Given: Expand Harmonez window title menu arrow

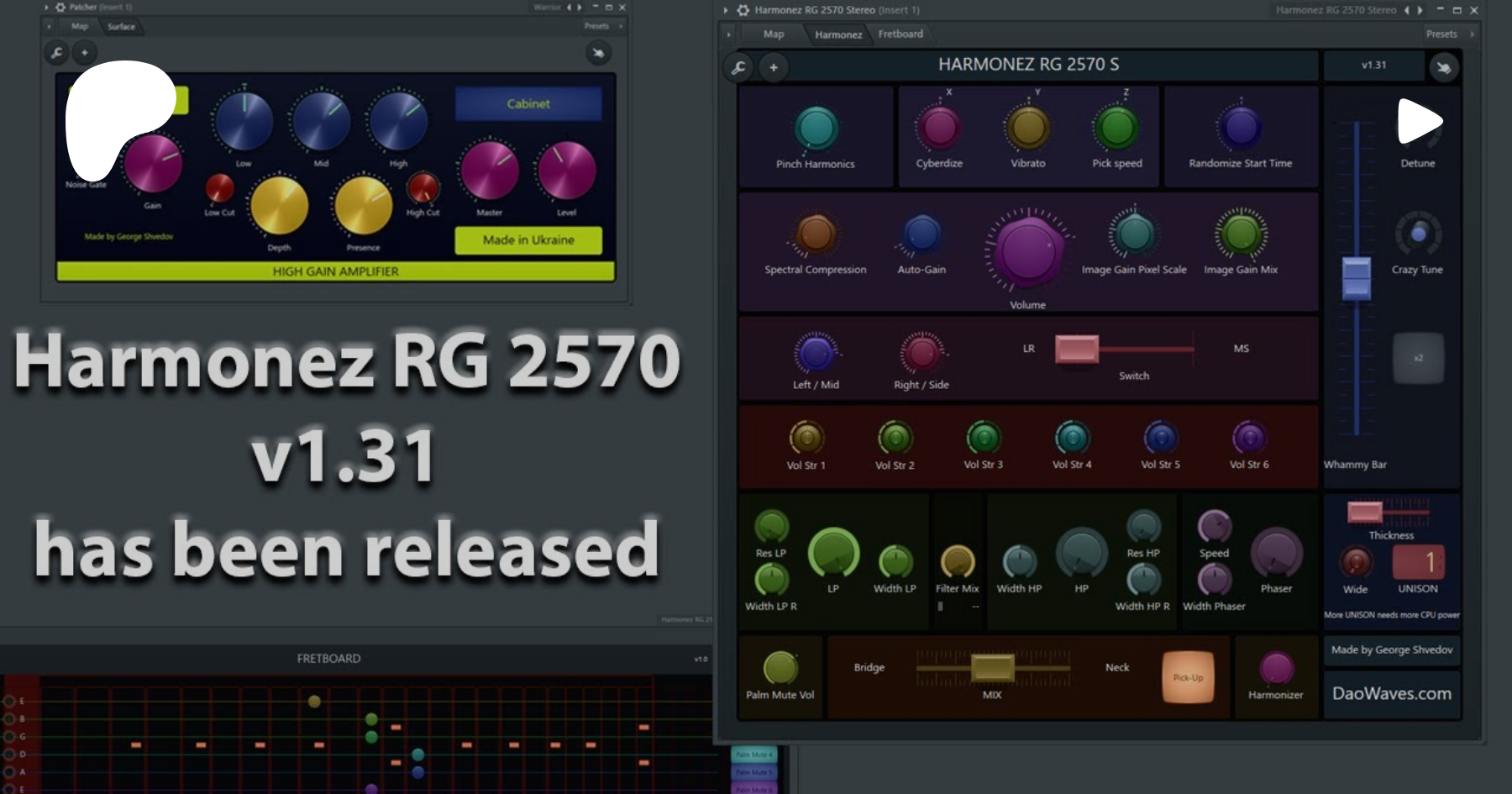Looking at the screenshot, I should point(726,10).
